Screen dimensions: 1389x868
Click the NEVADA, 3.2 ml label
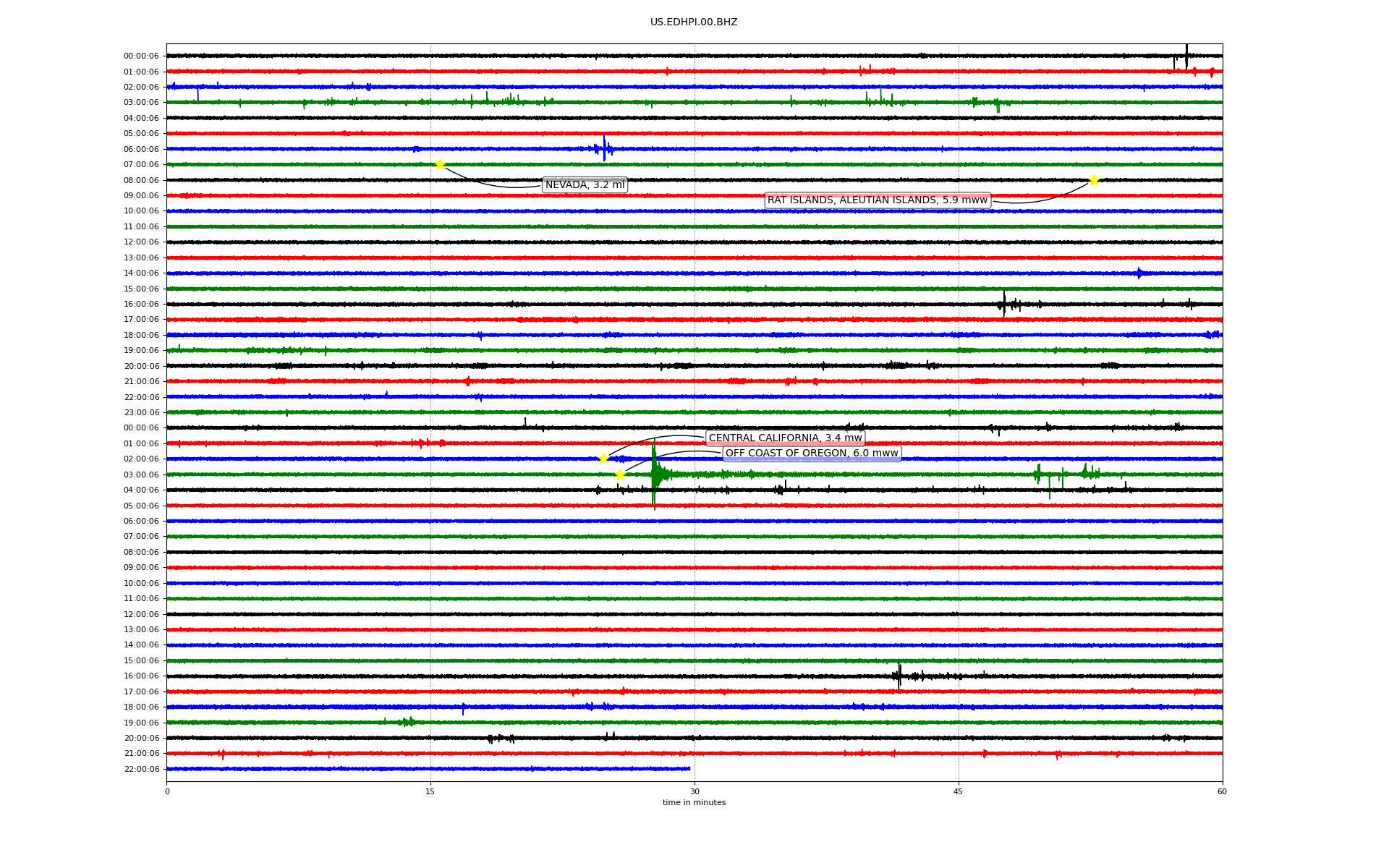[x=585, y=185]
